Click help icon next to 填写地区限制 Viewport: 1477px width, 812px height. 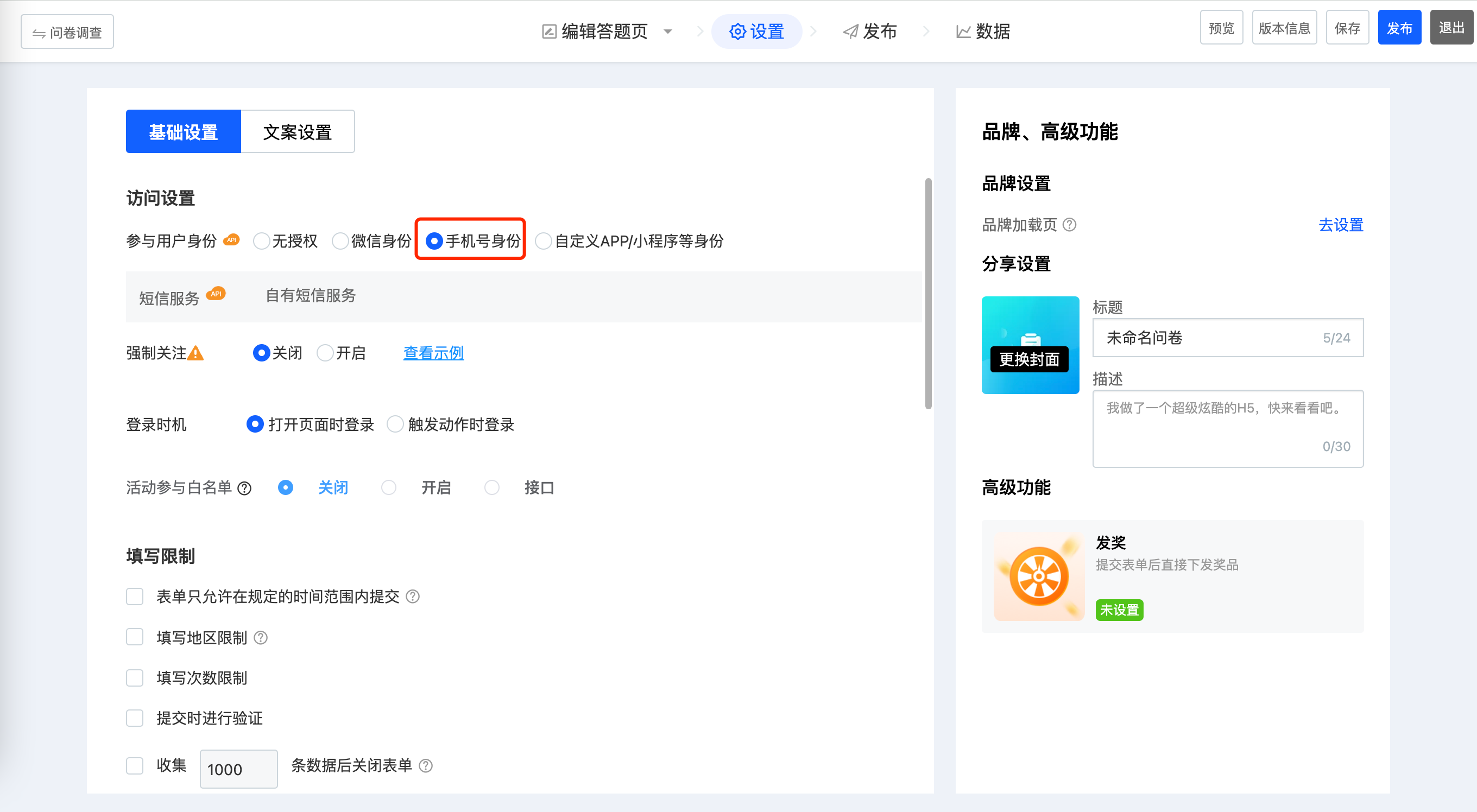260,637
